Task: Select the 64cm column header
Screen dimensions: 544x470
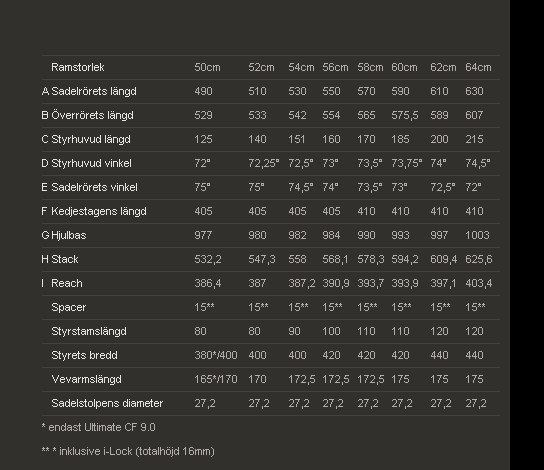Action: point(478,67)
